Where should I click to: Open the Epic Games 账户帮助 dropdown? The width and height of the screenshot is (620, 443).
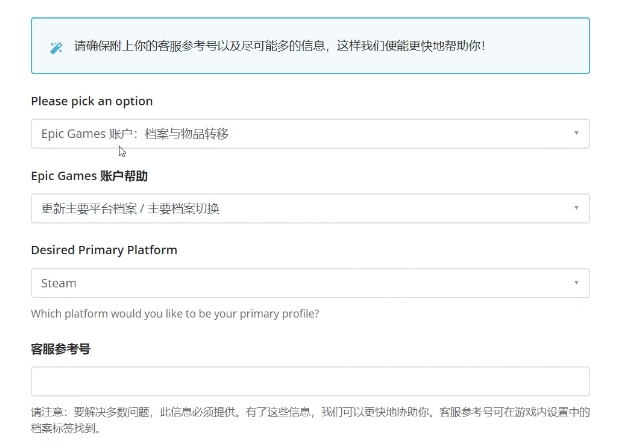(310, 208)
